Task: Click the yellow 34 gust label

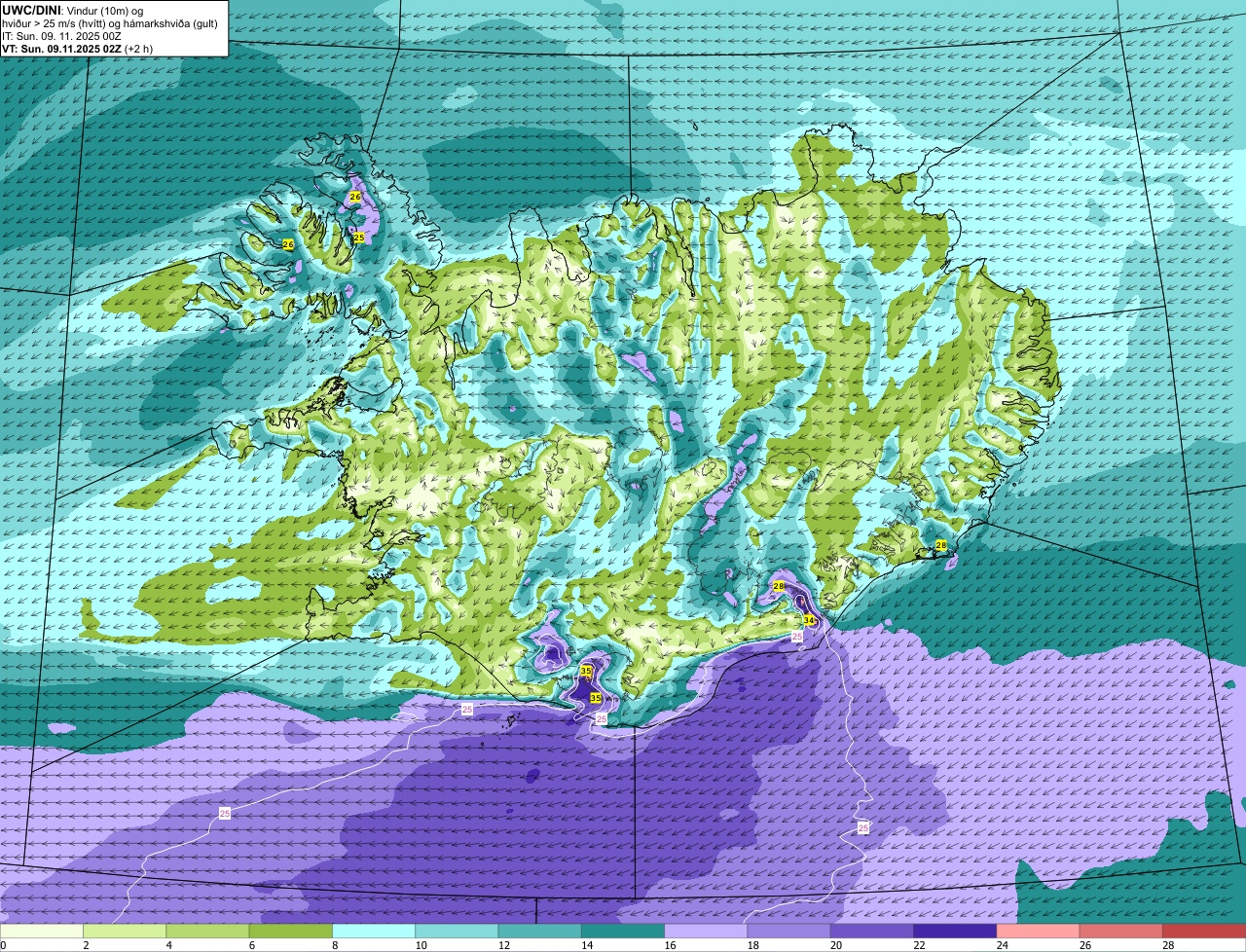Action: pyautogui.click(x=809, y=620)
